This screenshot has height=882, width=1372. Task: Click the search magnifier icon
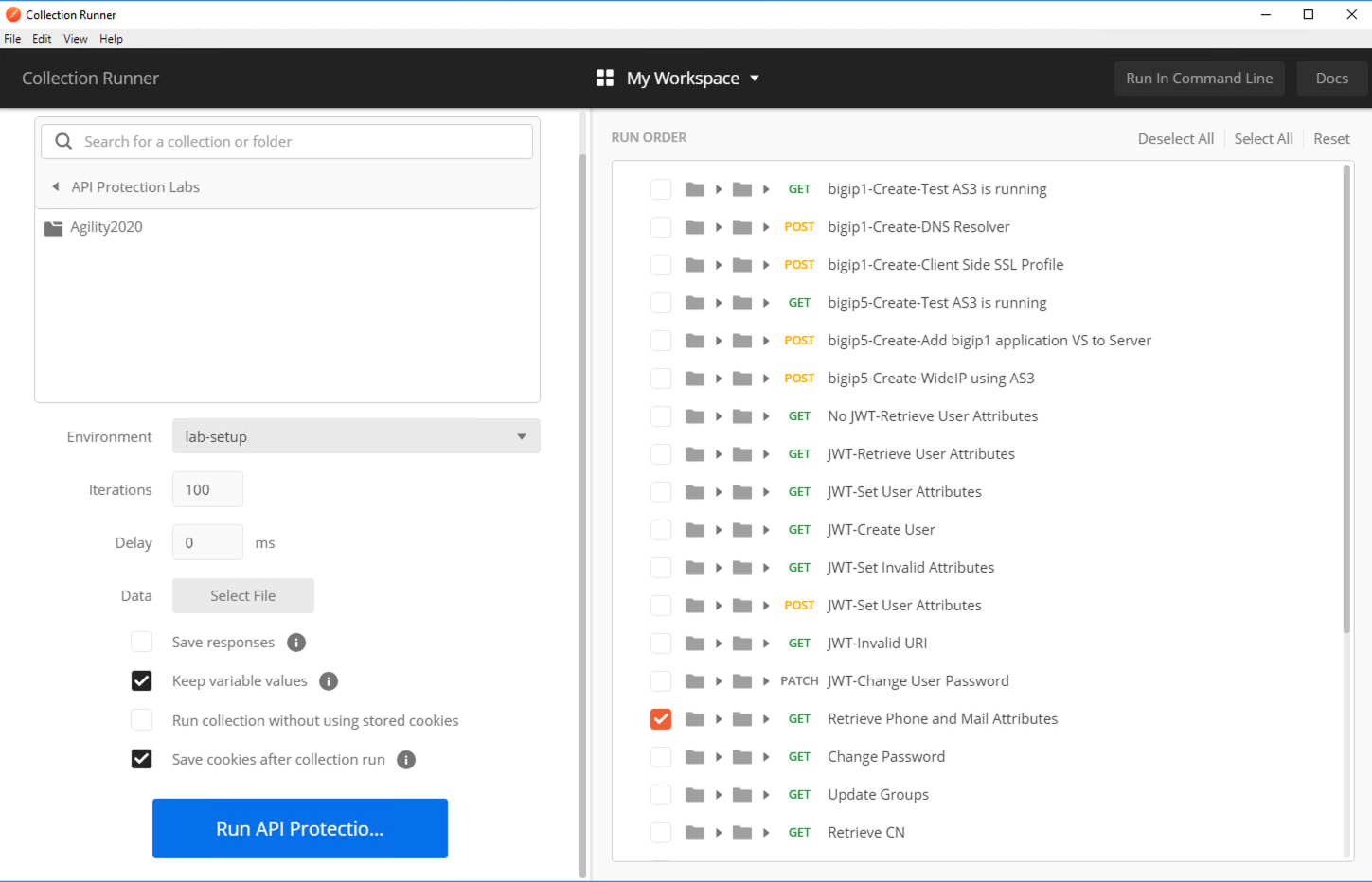[63, 141]
